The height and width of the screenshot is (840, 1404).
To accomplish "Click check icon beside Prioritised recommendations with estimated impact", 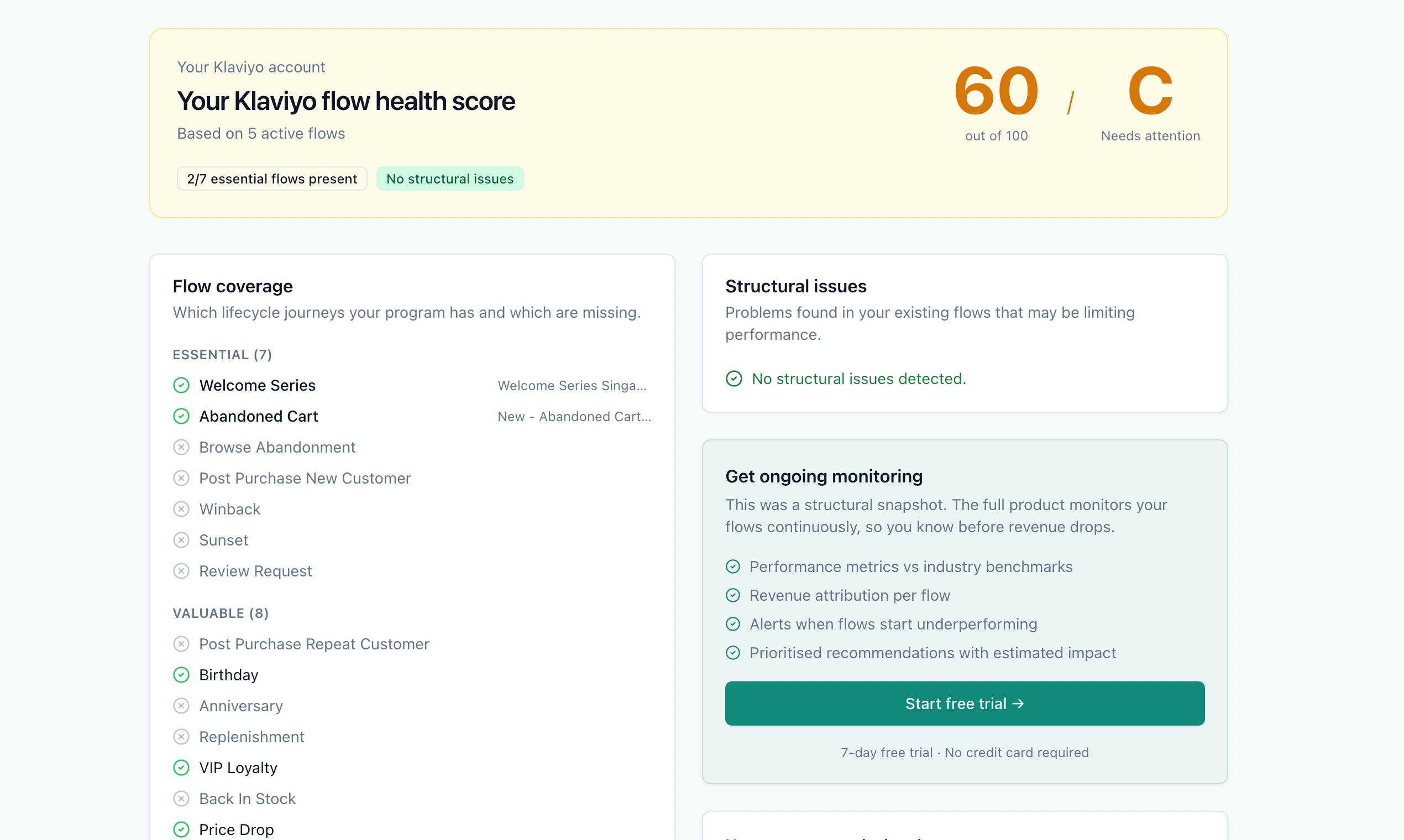I will 733,653.
